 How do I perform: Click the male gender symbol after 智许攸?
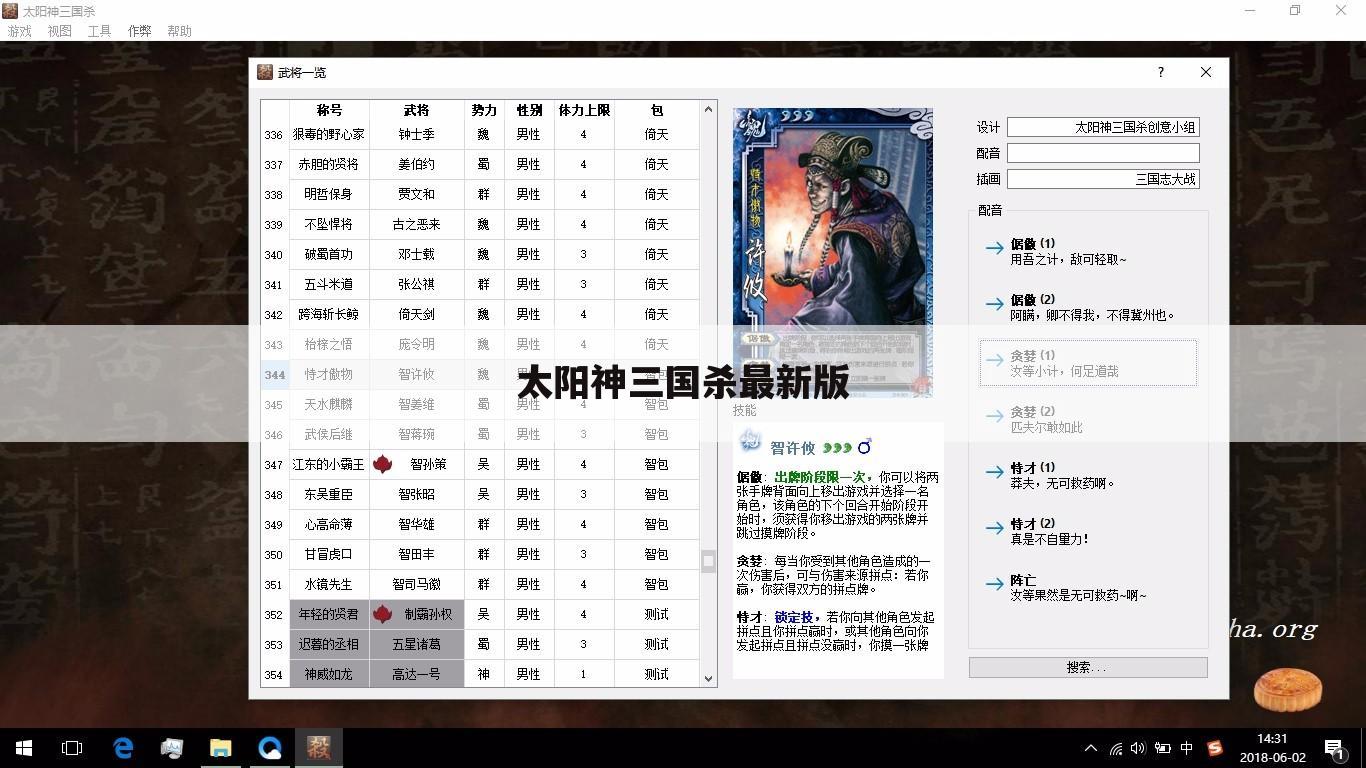(865, 447)
